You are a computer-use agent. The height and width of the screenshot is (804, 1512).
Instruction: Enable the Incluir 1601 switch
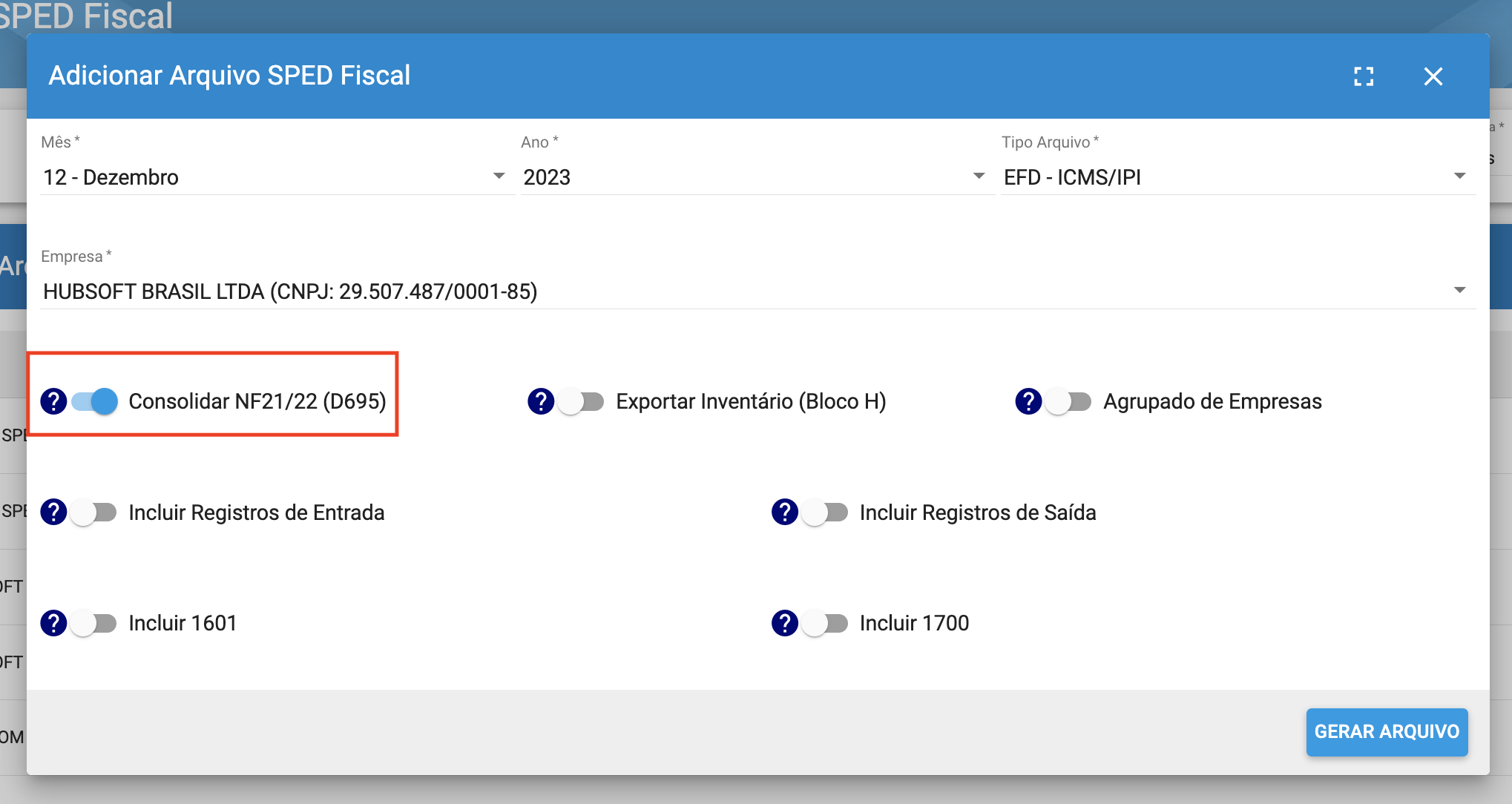93,623
